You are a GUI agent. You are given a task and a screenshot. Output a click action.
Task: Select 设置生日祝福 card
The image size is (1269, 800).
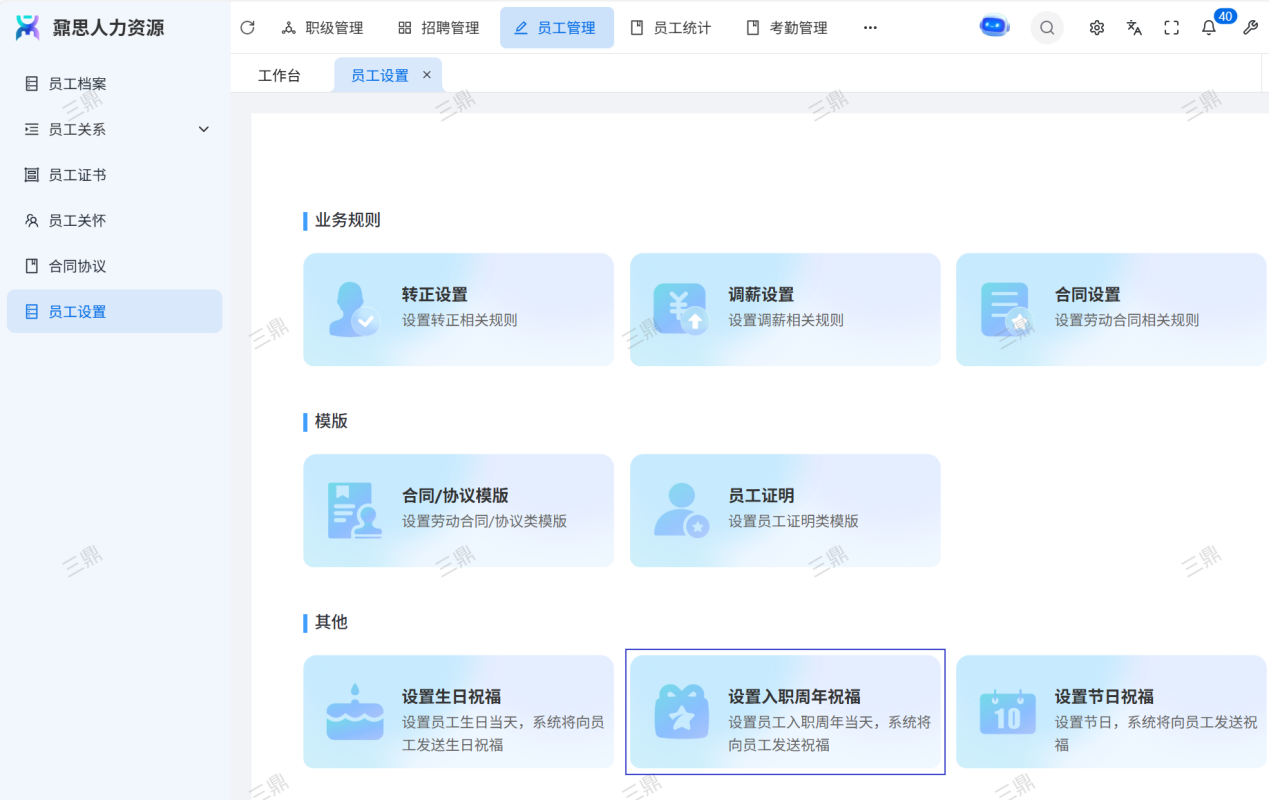pos(458,711)
